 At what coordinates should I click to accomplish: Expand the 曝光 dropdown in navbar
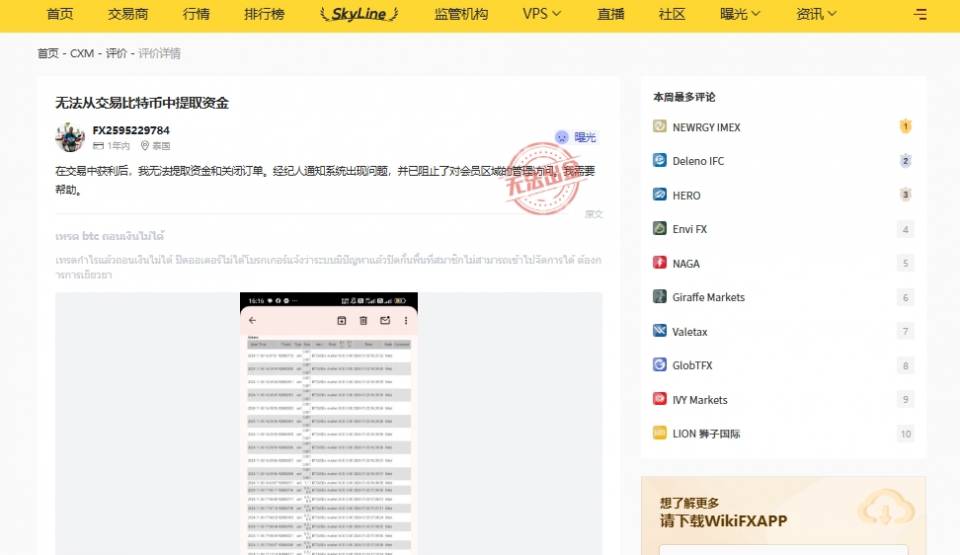pyautogui.click(x=740, y=13)
